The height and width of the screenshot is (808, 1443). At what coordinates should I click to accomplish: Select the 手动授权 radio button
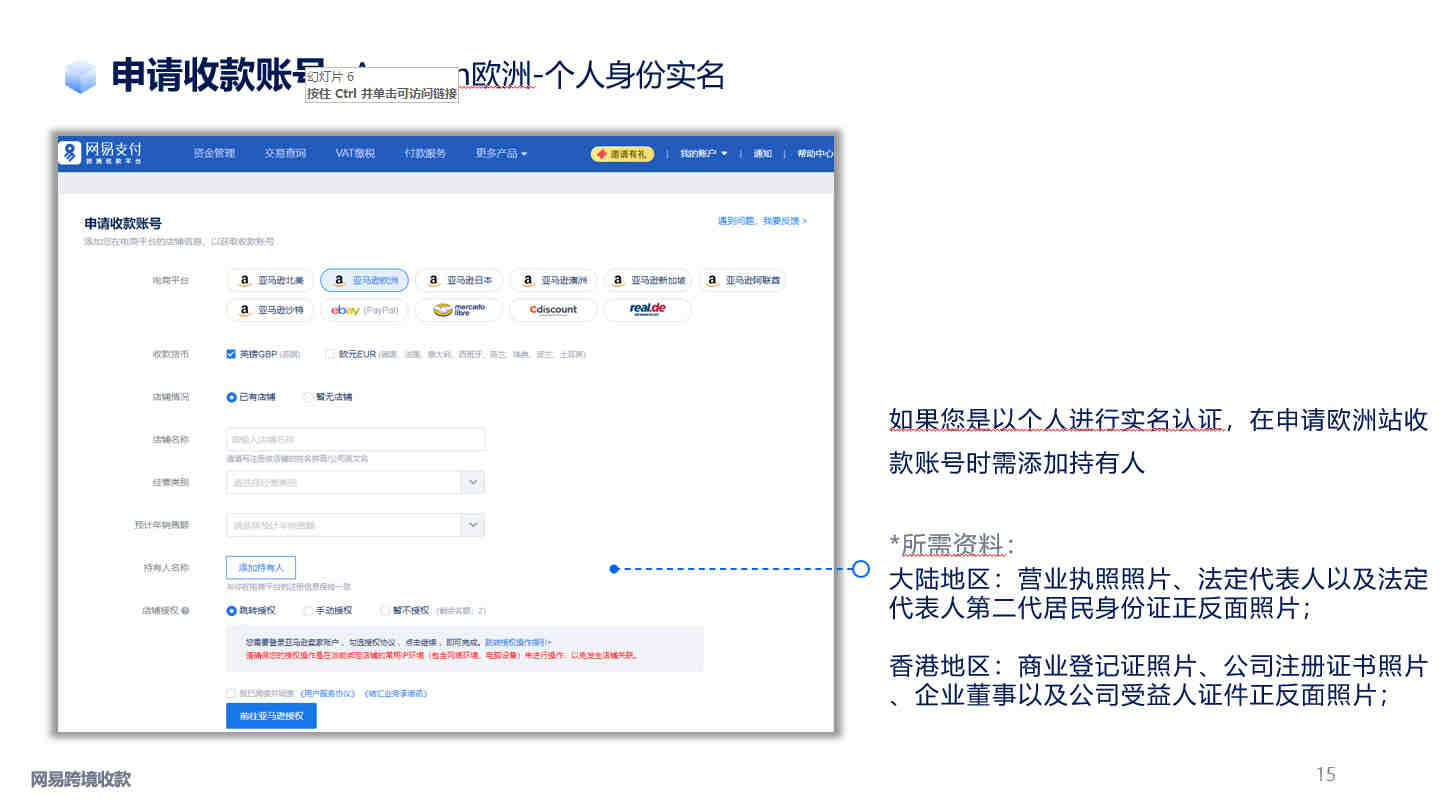(308, 610)
